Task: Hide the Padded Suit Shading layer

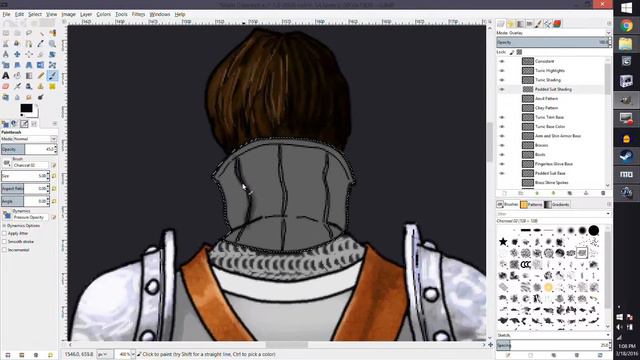Action: [502, 89]
